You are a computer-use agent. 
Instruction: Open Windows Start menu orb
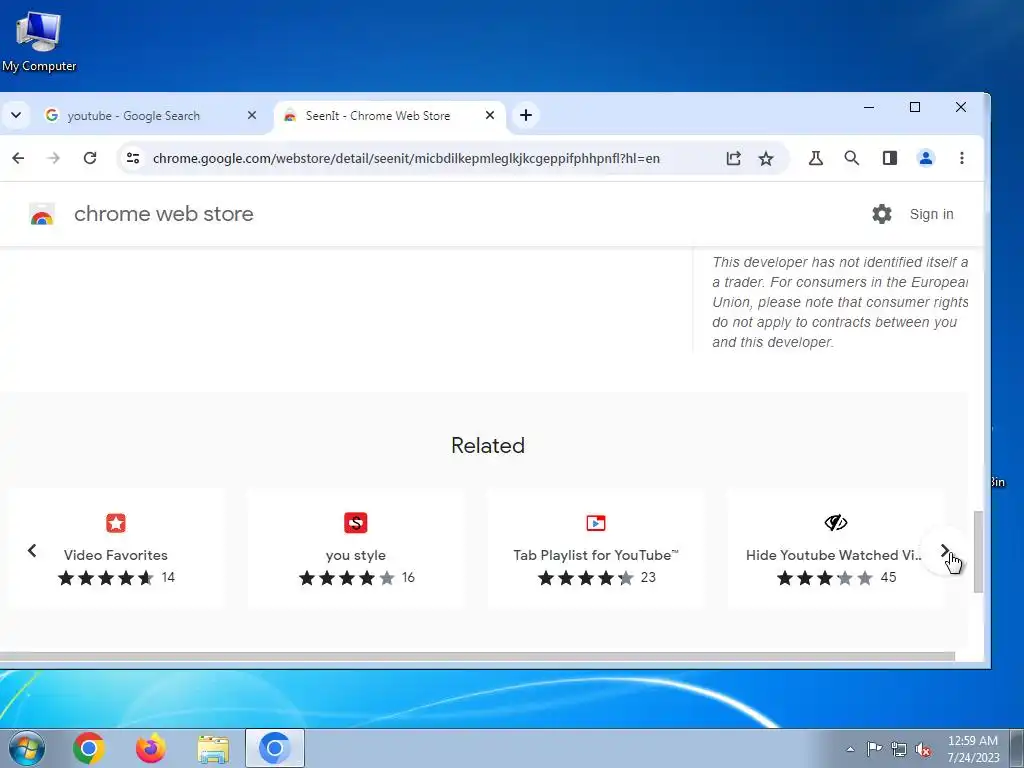click(25, 748)
